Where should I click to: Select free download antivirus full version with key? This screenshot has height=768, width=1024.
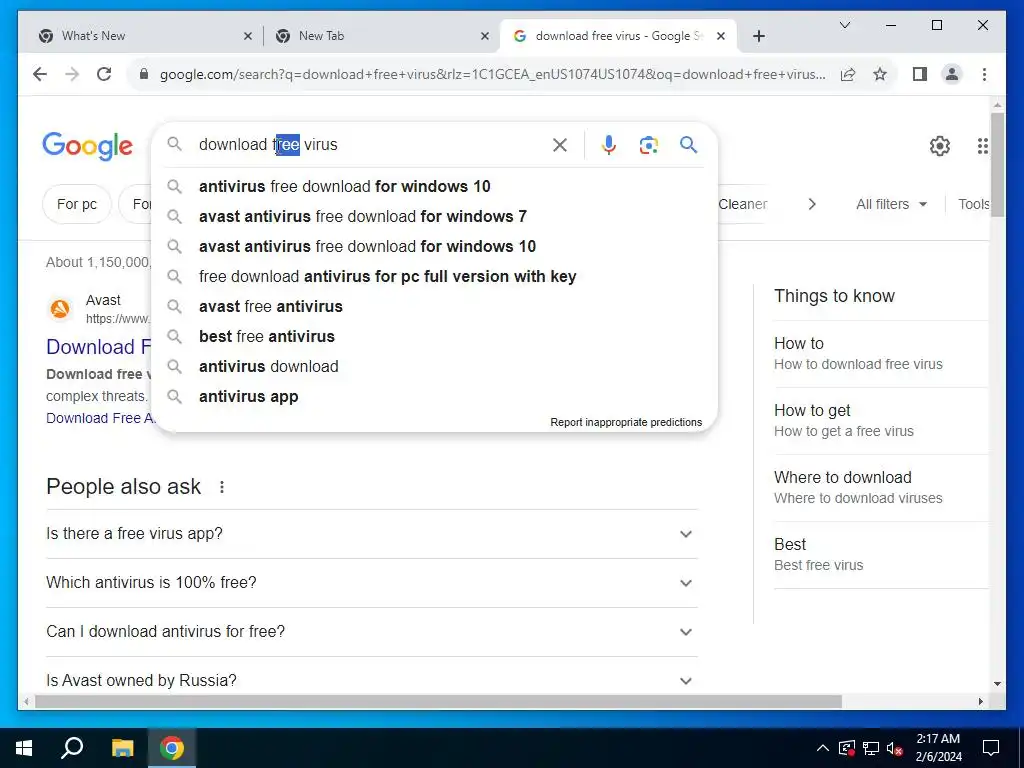(435, 277)
